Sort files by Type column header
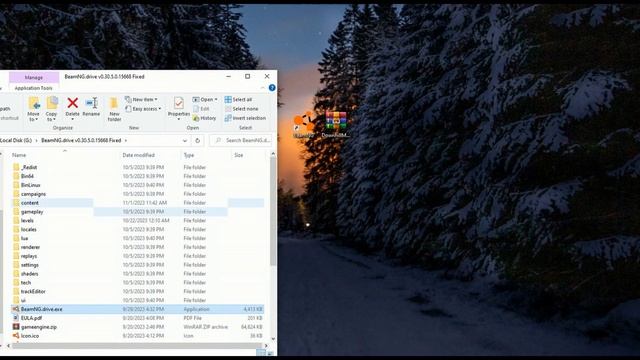640x360 pixels. (189, 155)
